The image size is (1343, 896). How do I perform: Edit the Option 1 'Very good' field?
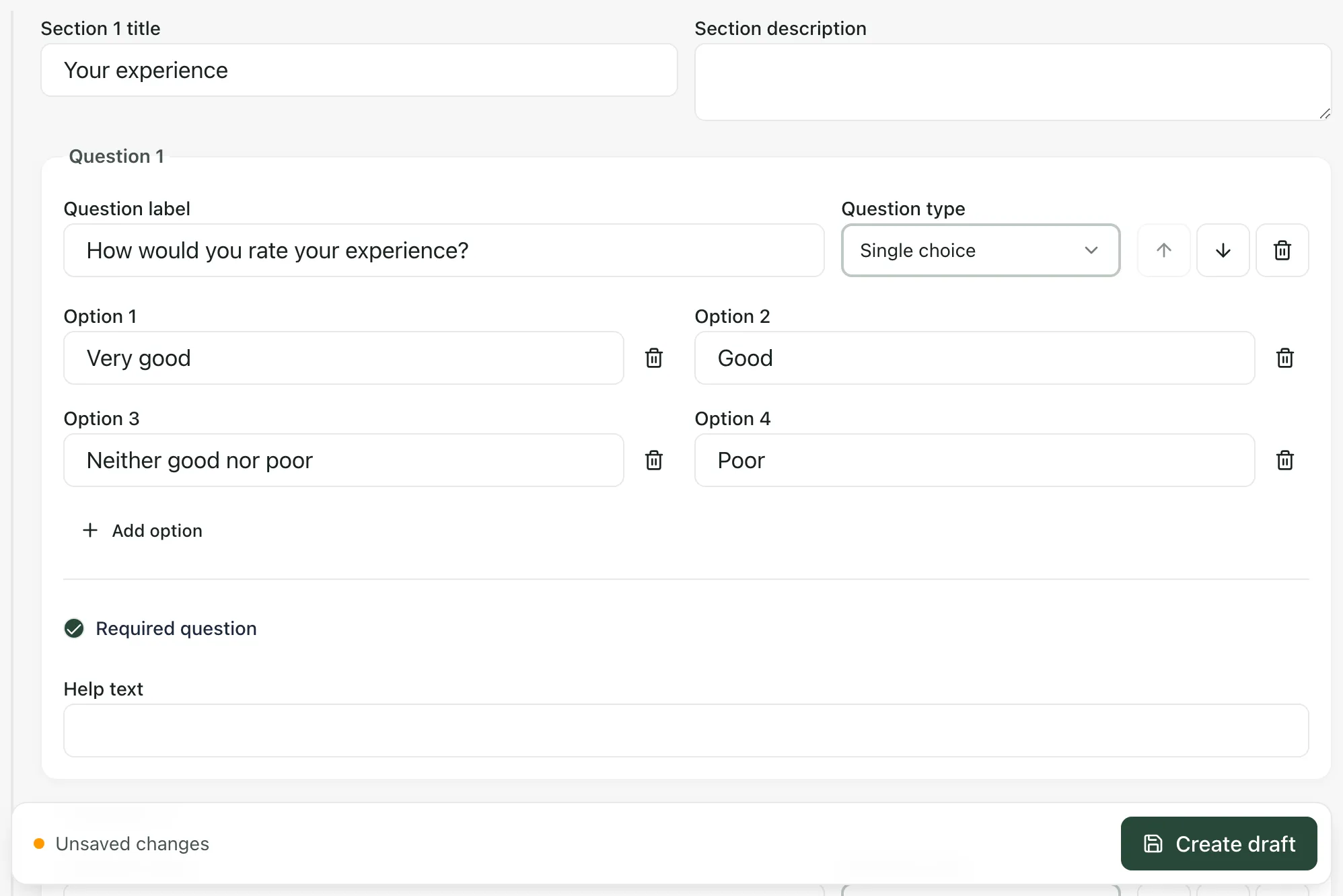344,358
